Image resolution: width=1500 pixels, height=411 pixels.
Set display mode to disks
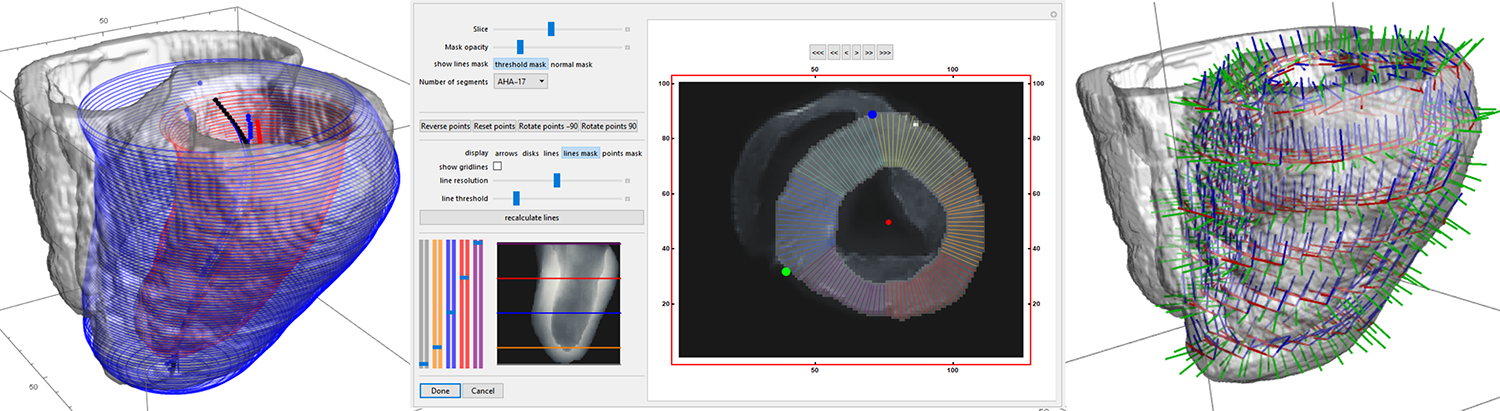click(x=531, y=153)
